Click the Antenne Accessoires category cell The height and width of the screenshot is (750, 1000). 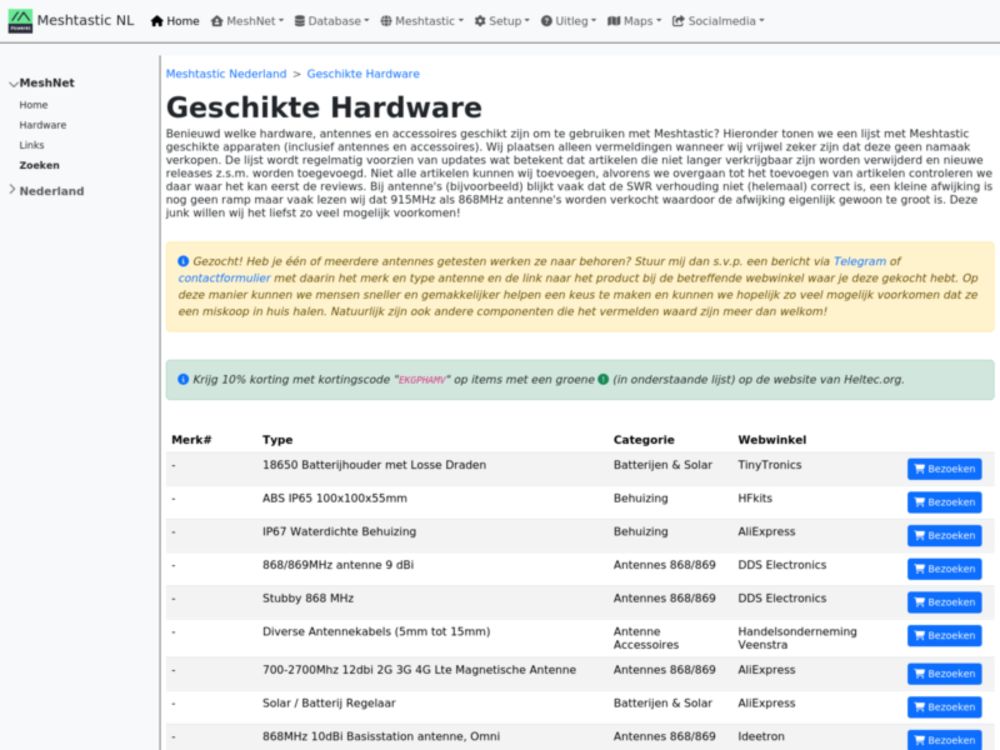[645, 638]
